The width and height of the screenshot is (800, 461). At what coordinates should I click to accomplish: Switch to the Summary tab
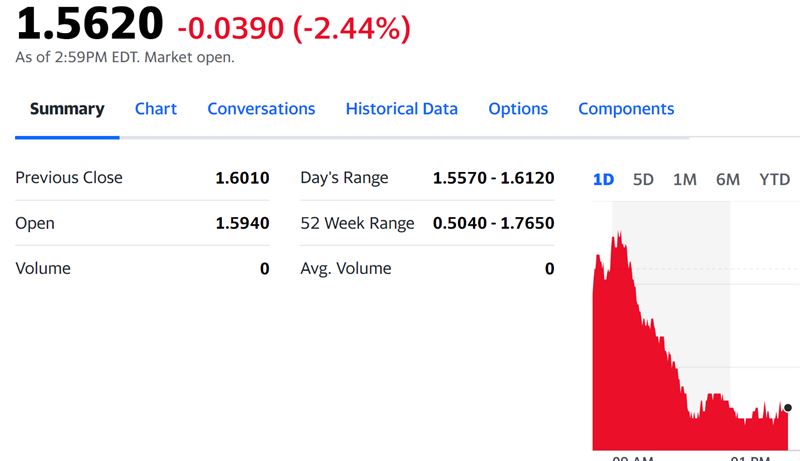[67, 109]
